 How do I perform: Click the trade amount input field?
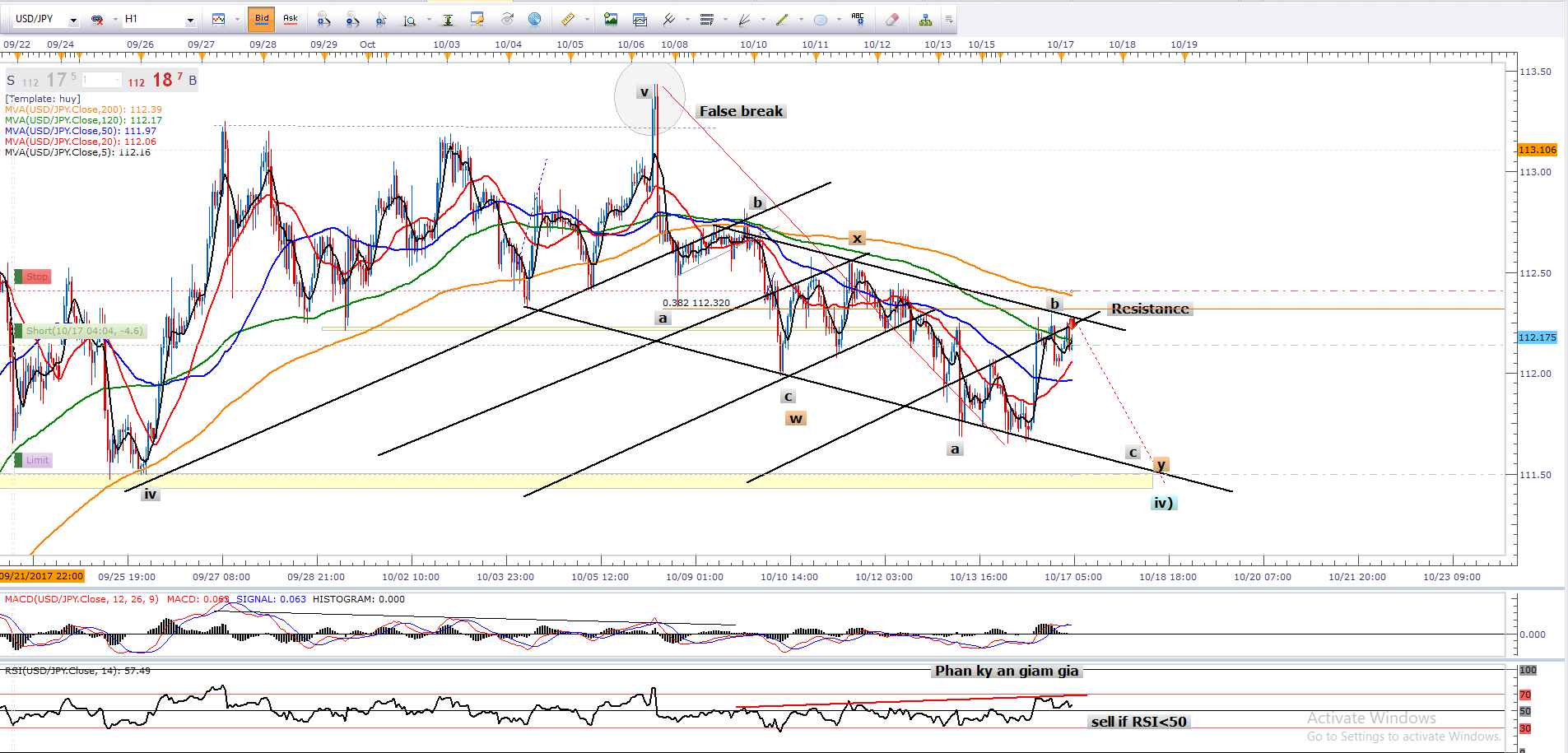coord(101,80)
